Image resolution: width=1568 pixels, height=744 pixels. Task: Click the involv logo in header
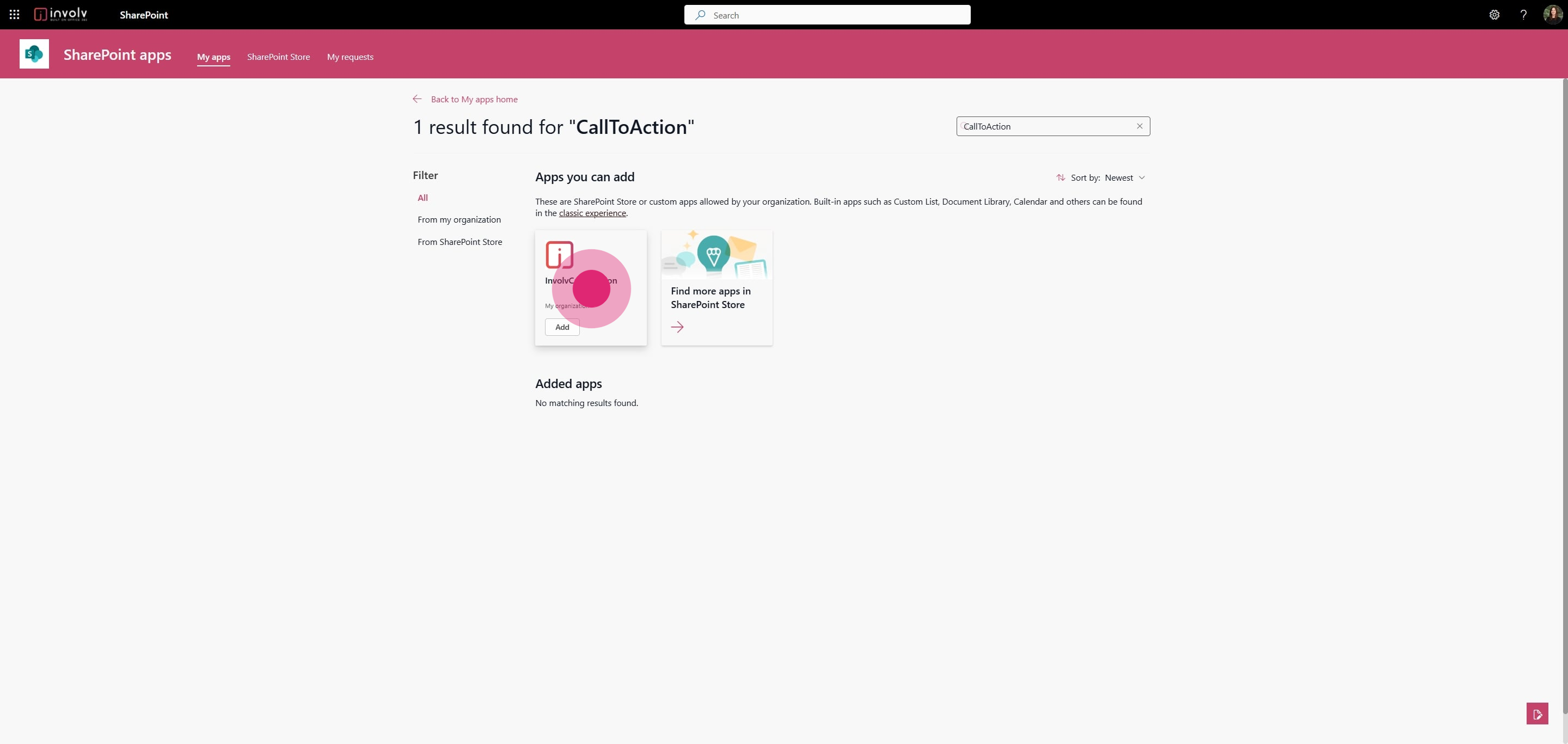[61, 15]
